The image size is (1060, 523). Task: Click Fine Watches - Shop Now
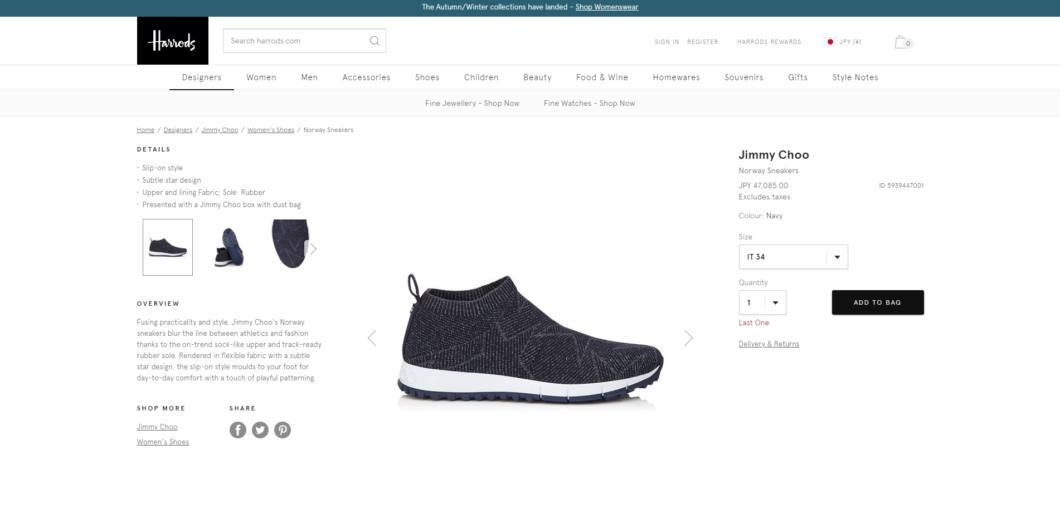(589, 103)
